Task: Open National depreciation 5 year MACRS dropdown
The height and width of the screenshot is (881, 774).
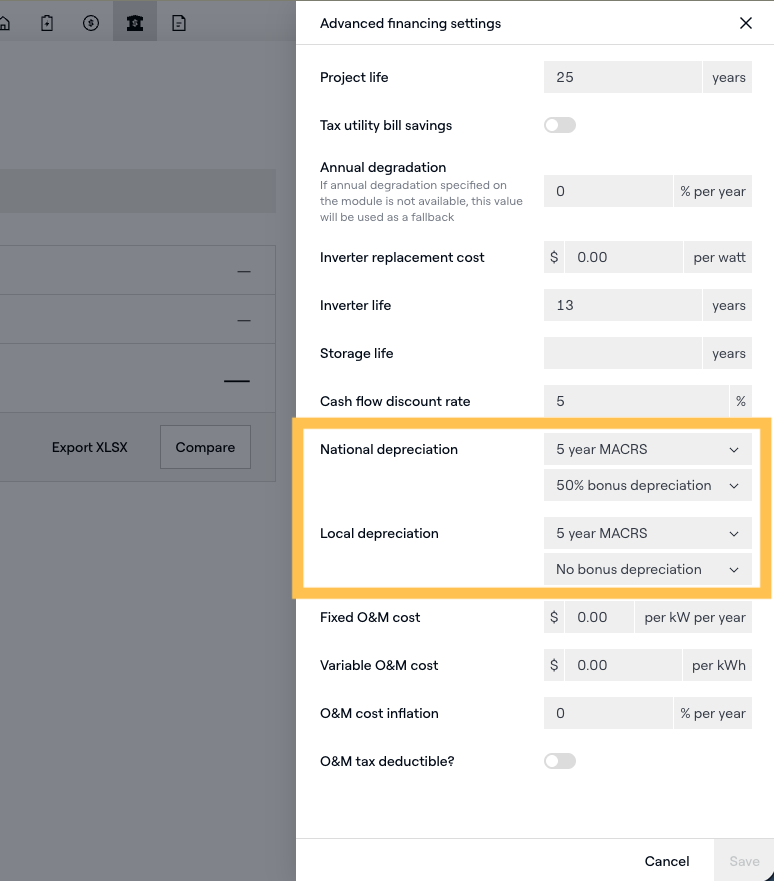Action: point(648,449)
